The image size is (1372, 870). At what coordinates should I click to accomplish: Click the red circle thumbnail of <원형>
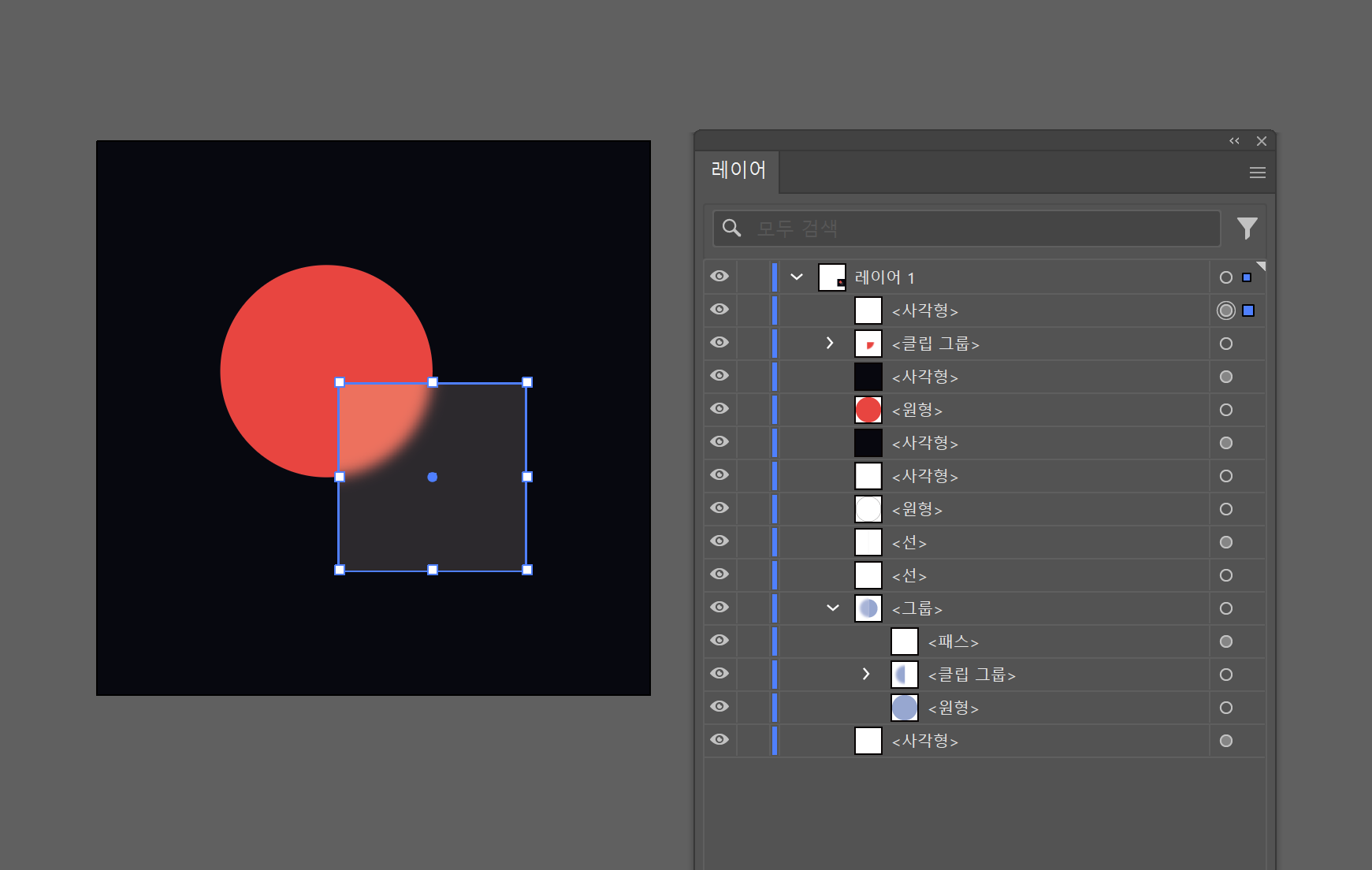pyautogui.click(x=868, y=410)
